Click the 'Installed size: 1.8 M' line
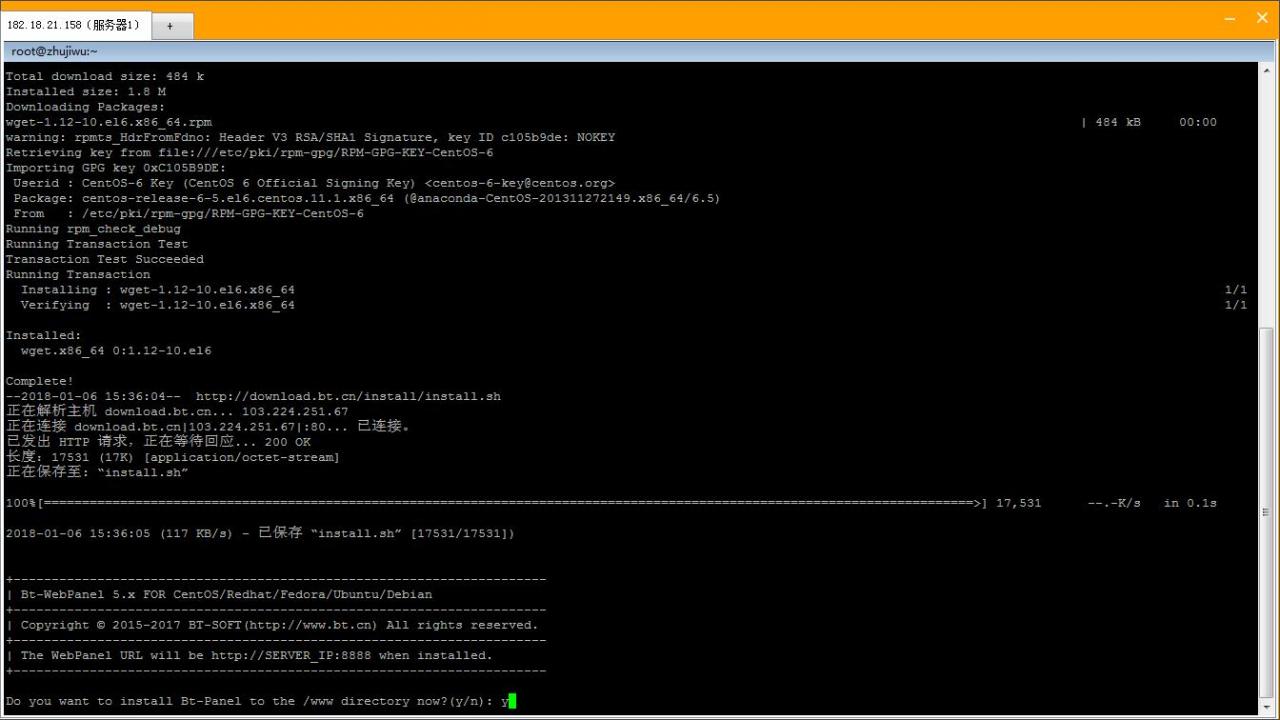This screenshot has width=1280, height=720. click(86, 91)
